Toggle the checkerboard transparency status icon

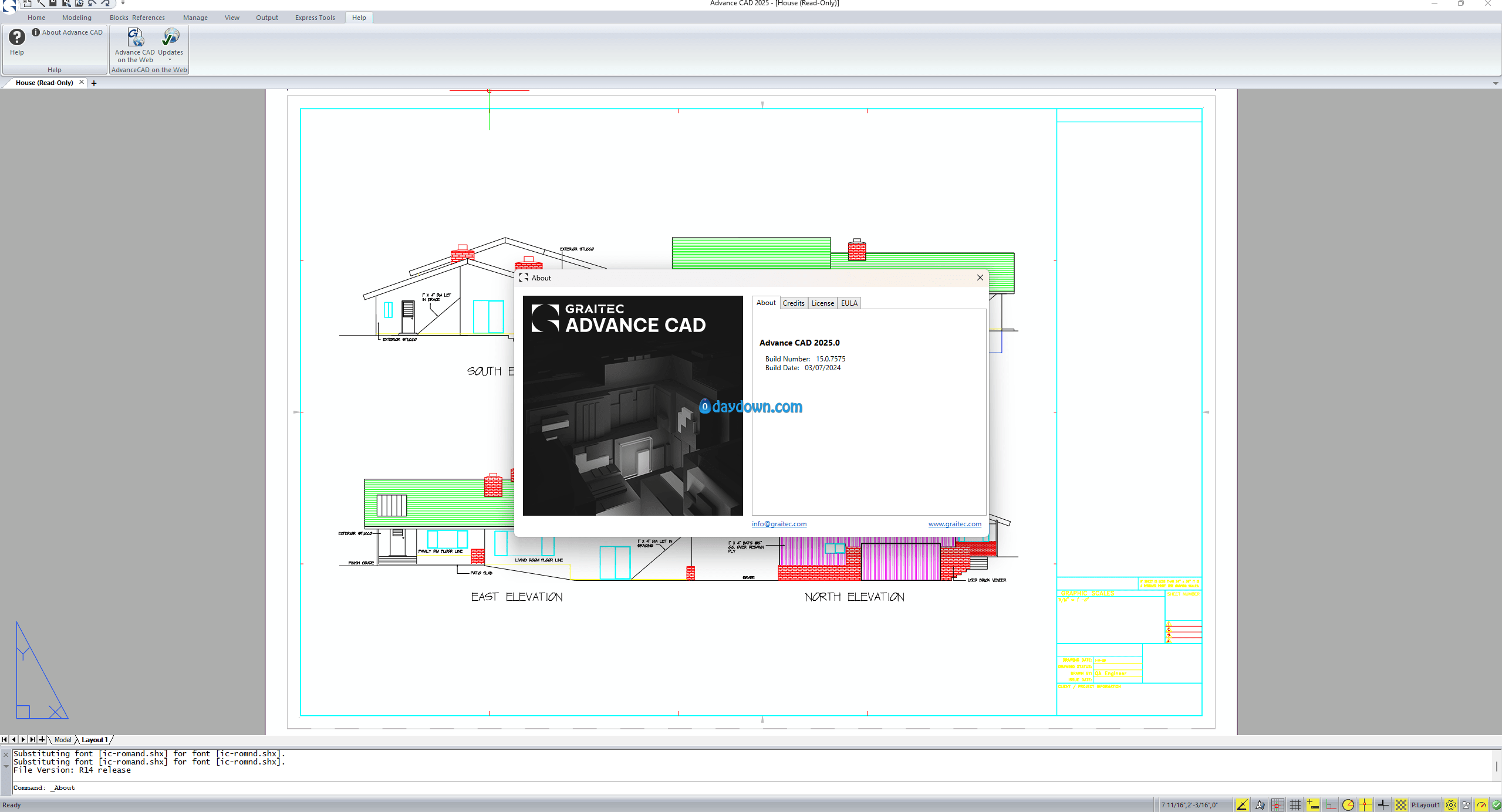[x=1401, y=805]
